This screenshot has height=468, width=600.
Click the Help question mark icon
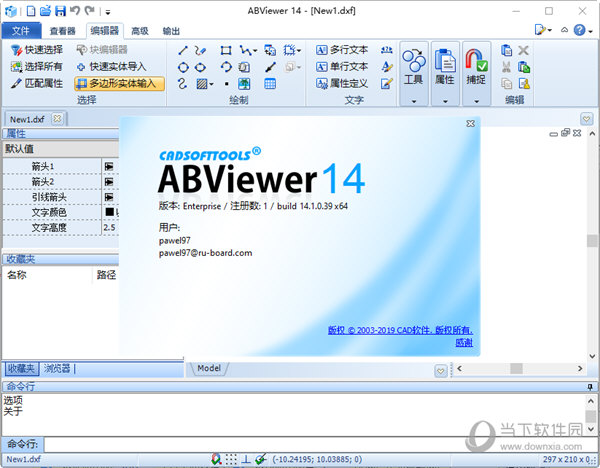(x=579, y=30)
